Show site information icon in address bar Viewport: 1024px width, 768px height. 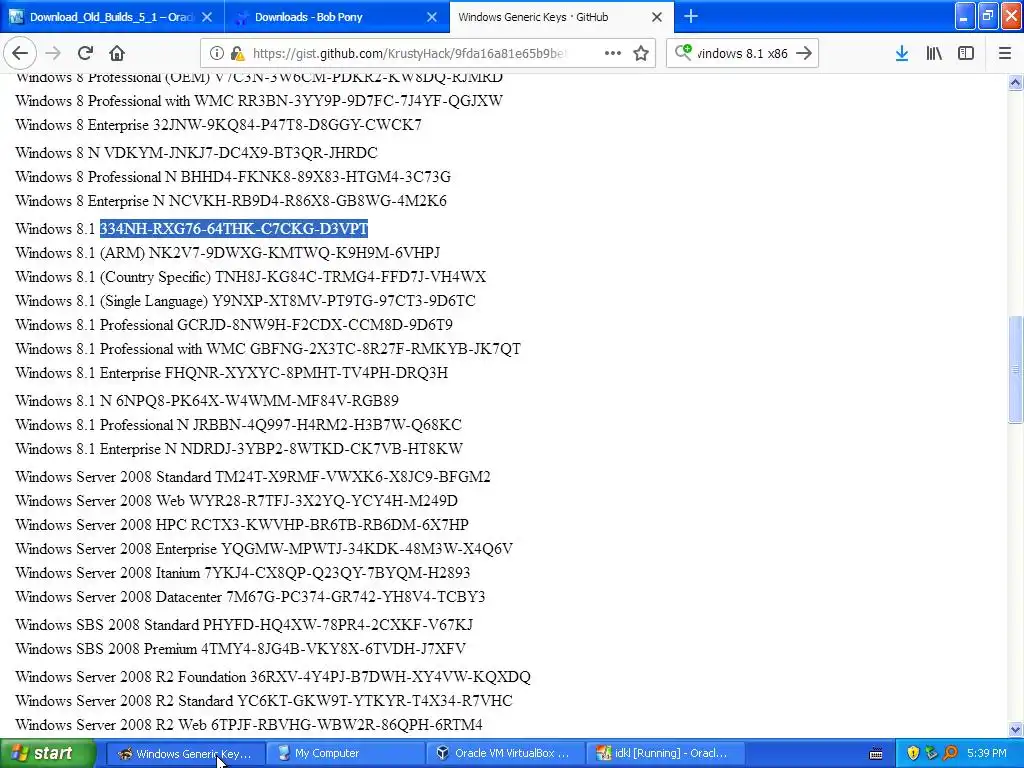pos(216,53)
